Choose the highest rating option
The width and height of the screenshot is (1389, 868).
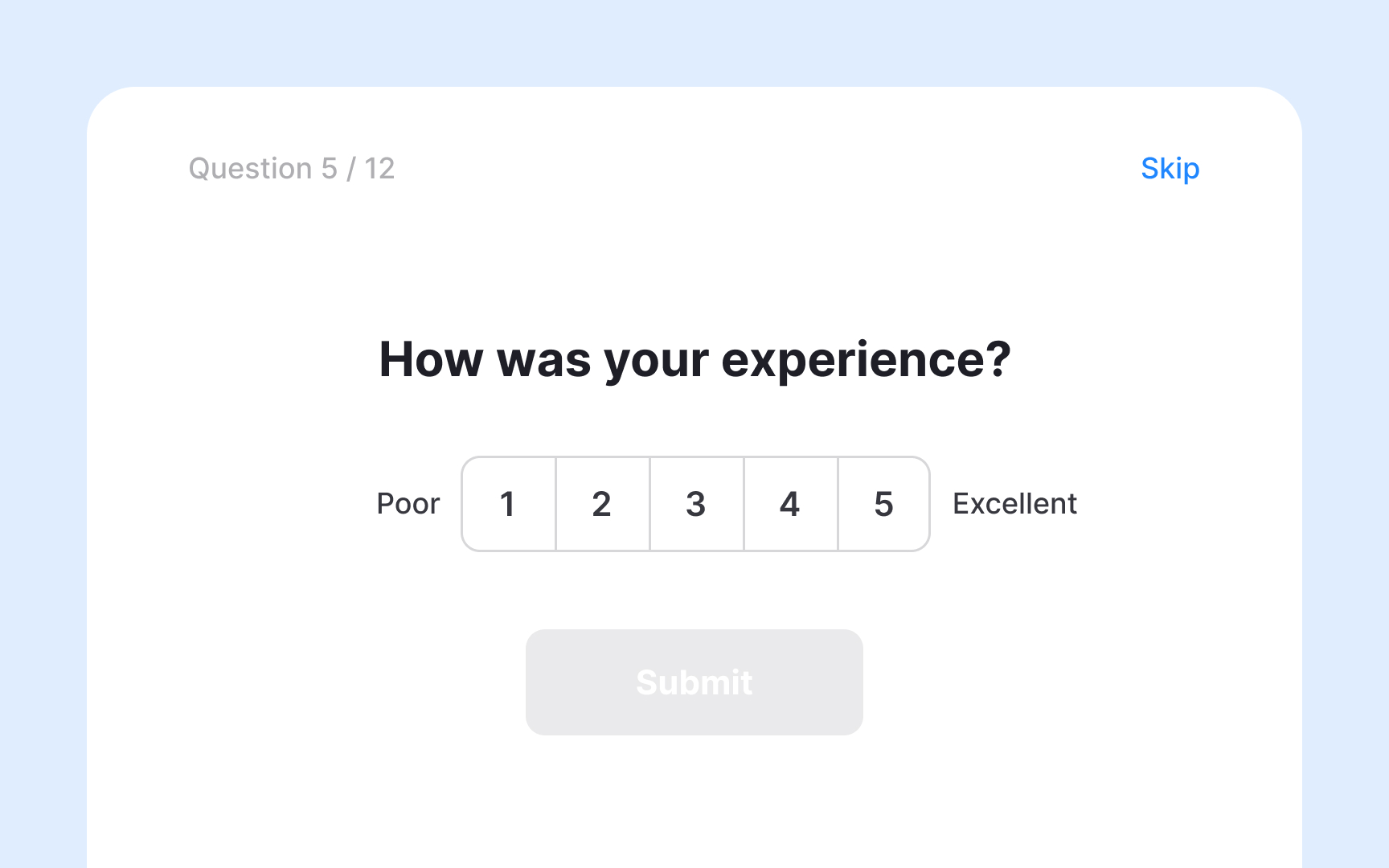click(883, 504)
